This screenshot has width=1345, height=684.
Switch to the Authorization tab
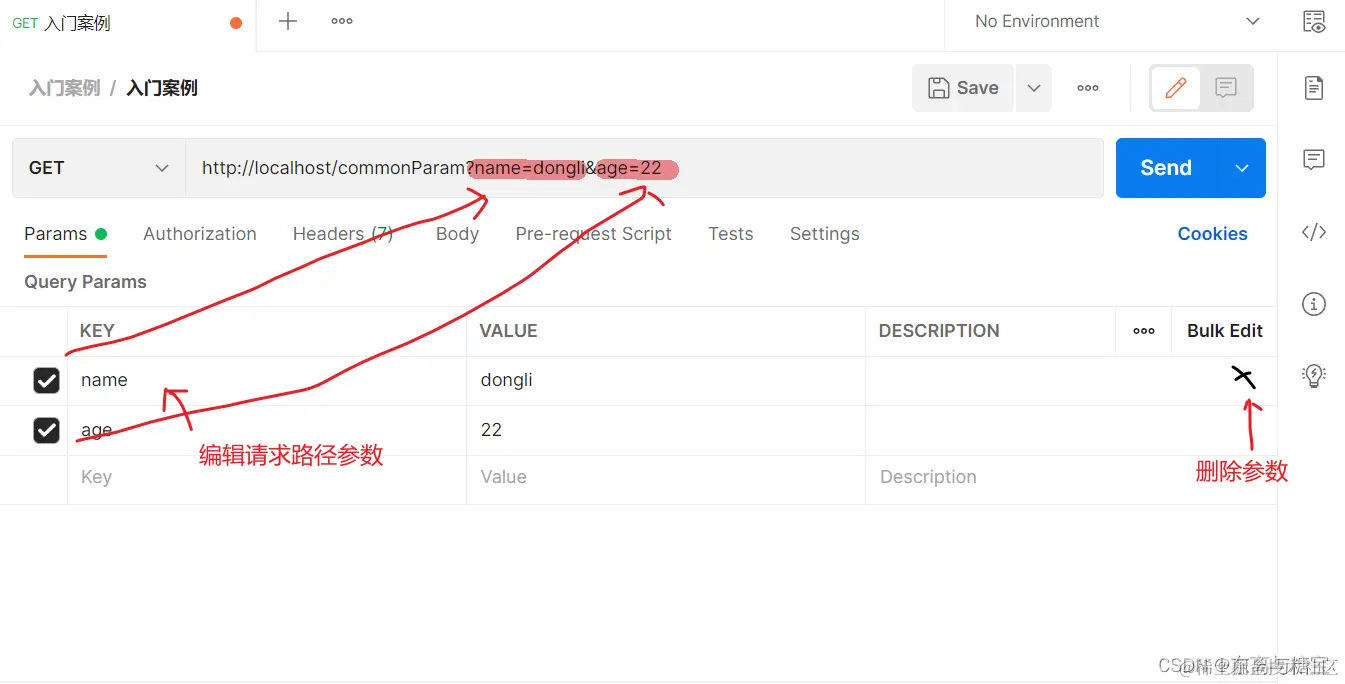(200, 234)
